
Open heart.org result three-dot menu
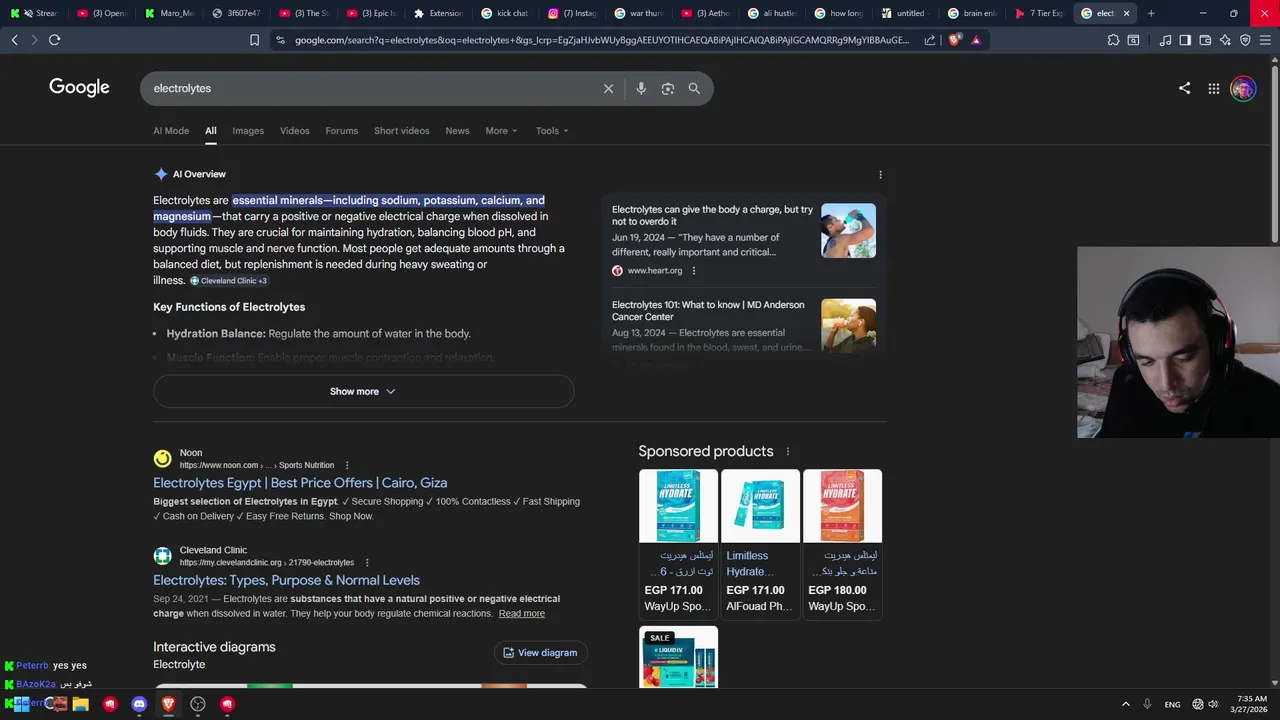click(x=693, y=271)
